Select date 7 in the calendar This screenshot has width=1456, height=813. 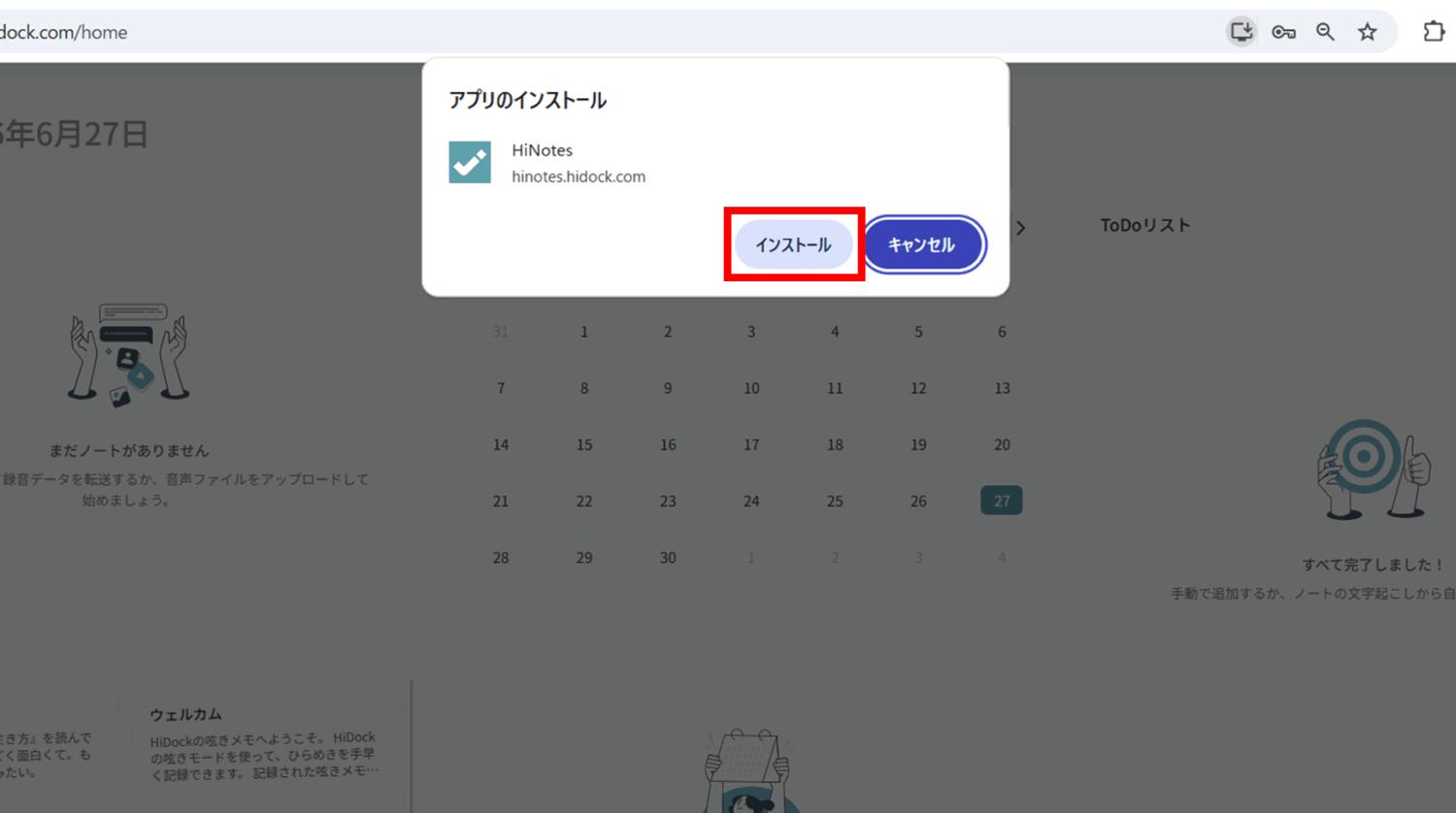[x=501, y=388]
